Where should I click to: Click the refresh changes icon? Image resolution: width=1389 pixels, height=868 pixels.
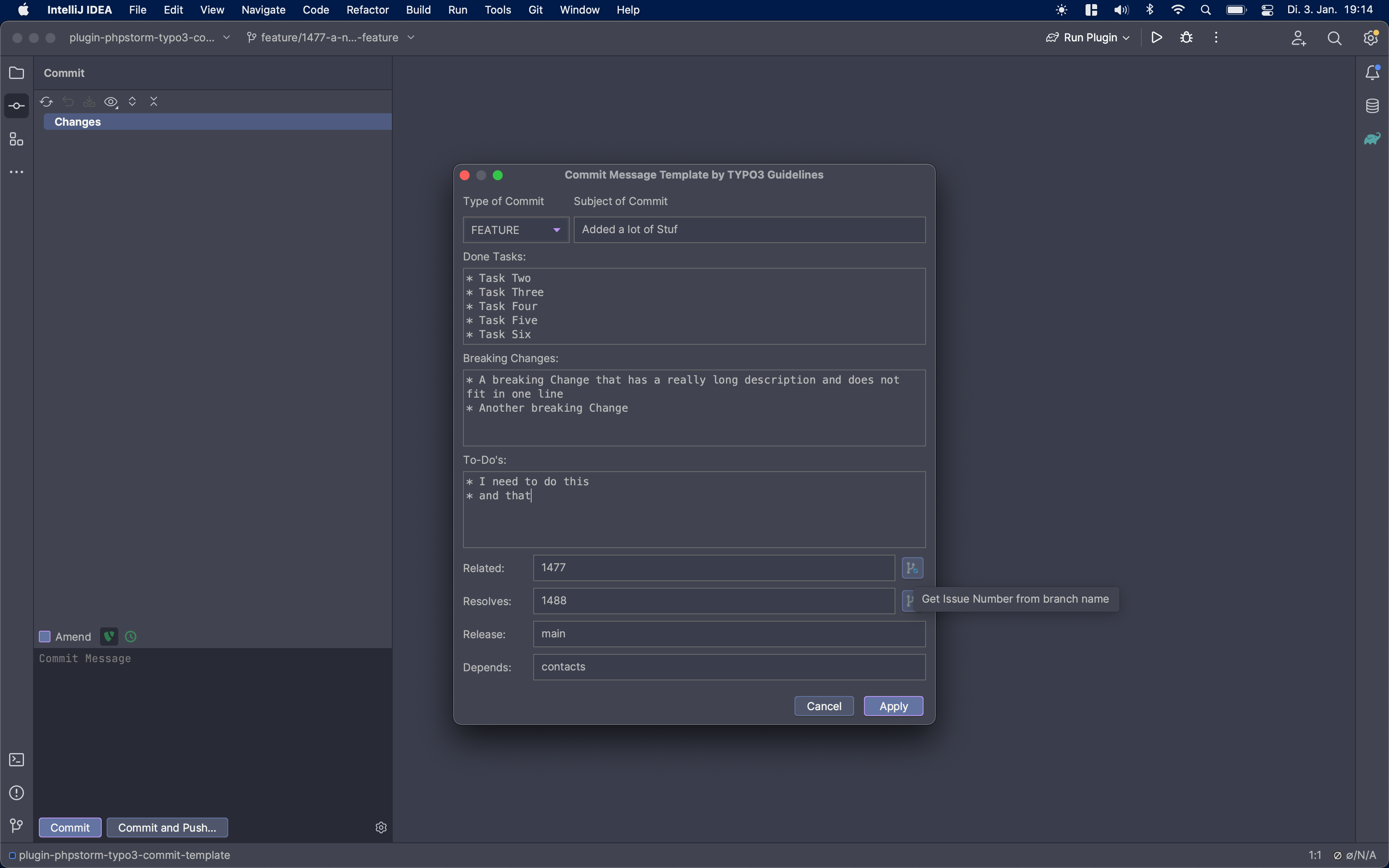coord(46,102)
